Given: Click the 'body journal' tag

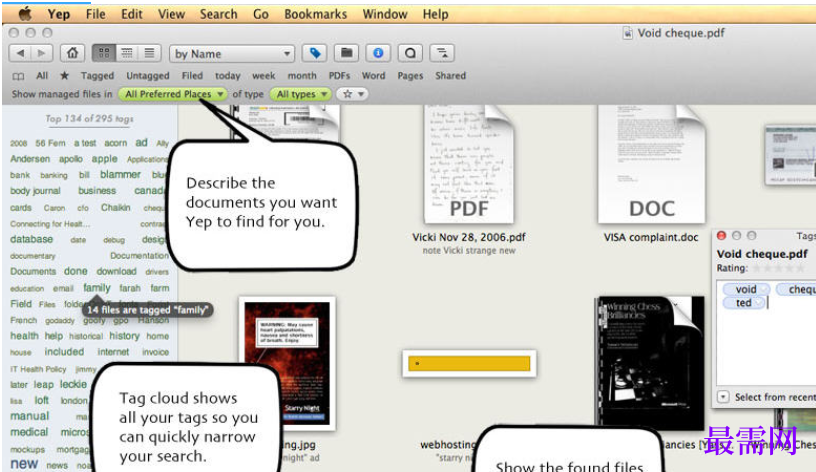Looking at the screenshot, I should tap(35, 191).
